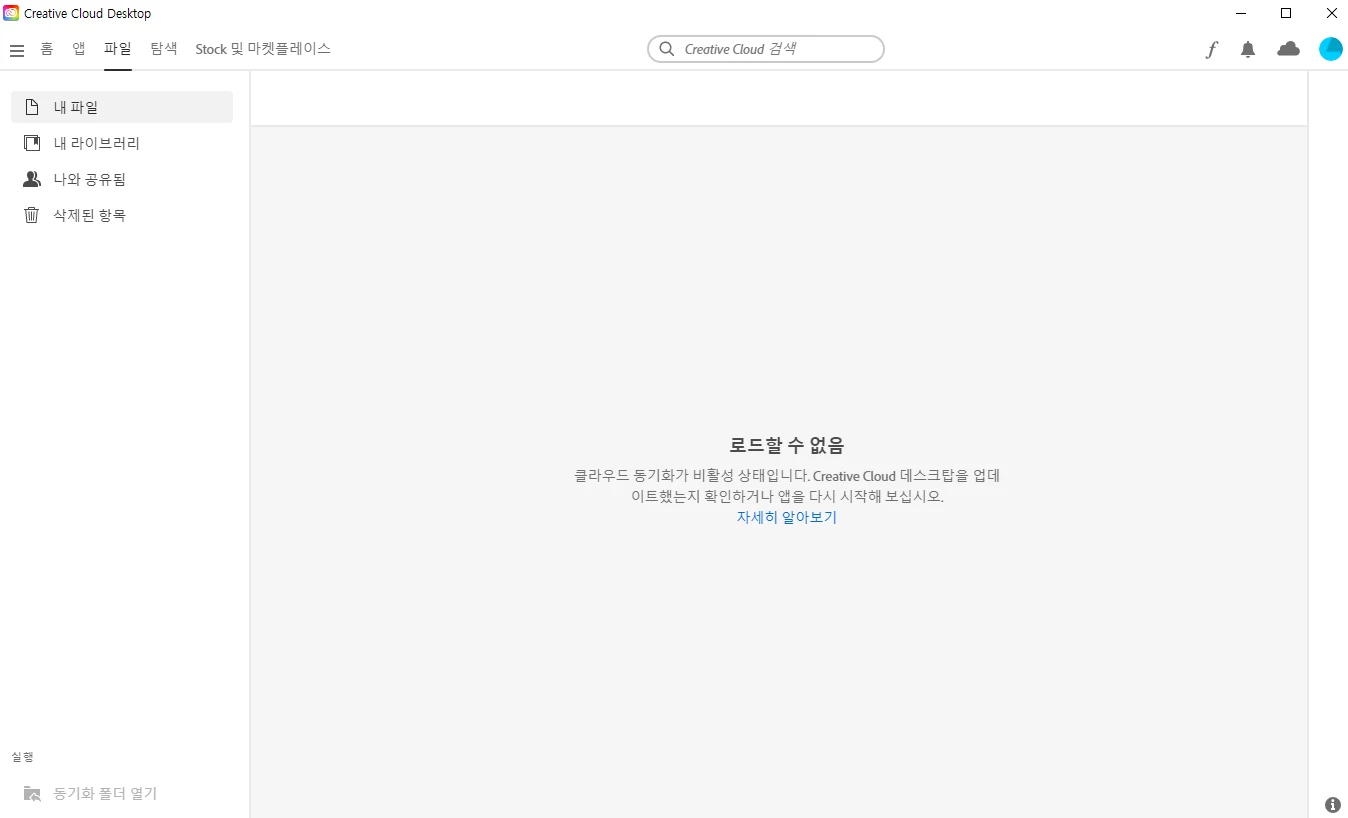This screenshot has width=1348, height=818.
Task: Click the sync folder icon at bottom left
Action: click(32, 793)
